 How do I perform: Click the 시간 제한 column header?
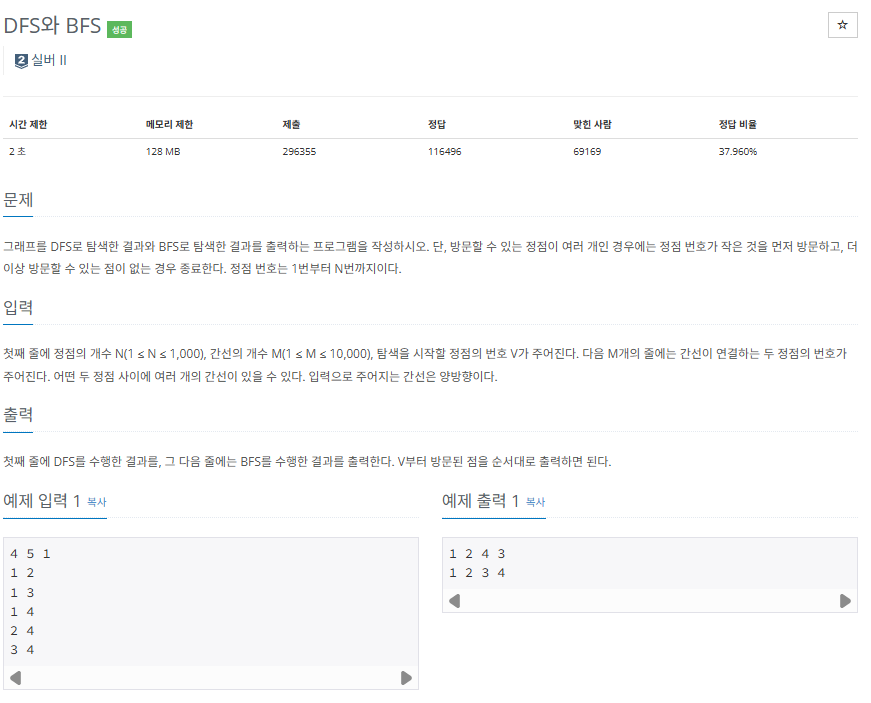(28, 124)
